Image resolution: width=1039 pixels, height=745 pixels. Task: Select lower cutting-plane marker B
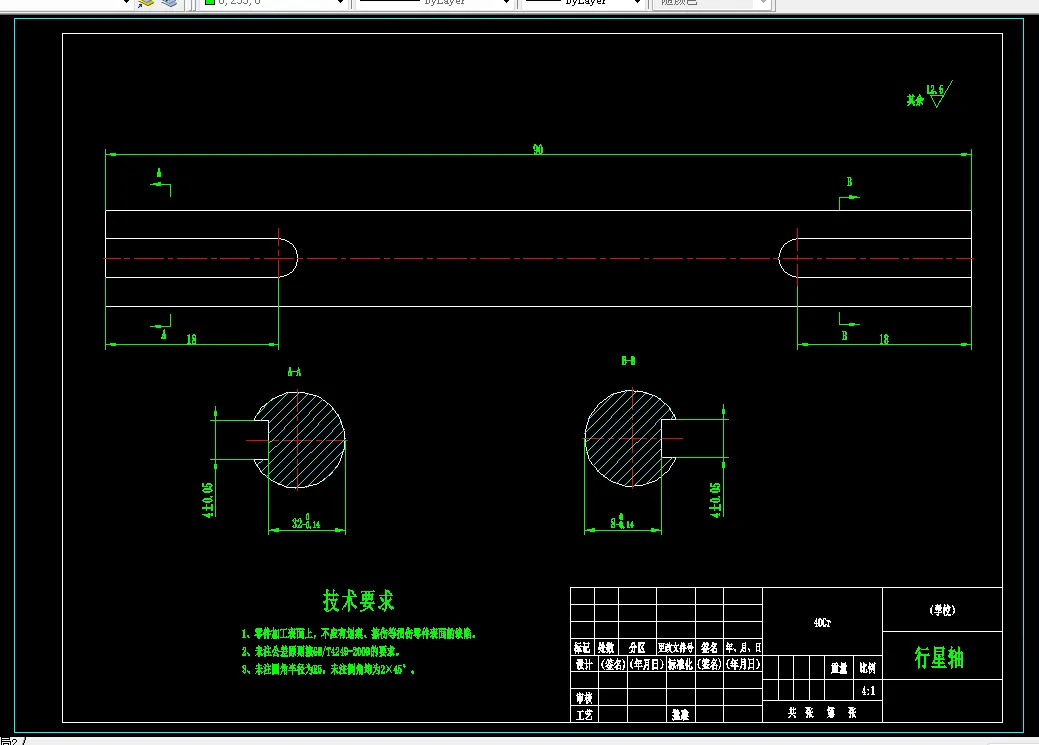pos(848,327)
